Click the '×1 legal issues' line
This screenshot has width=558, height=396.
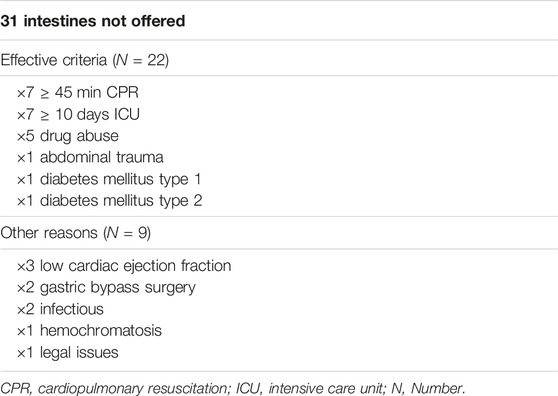[x=68, y=353]
